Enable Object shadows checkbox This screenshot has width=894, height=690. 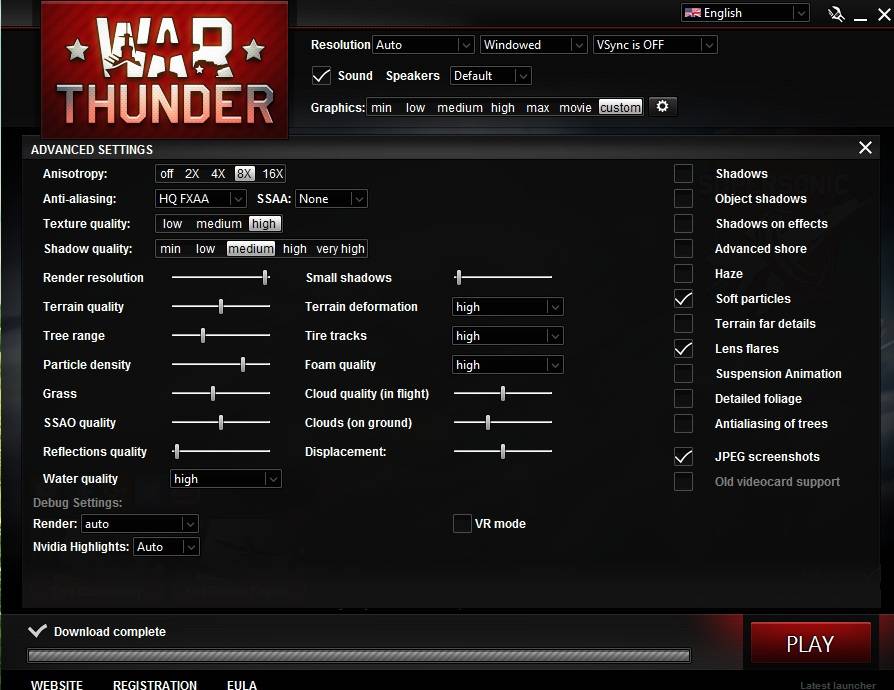pyautogui.click(x=683, y=198)
